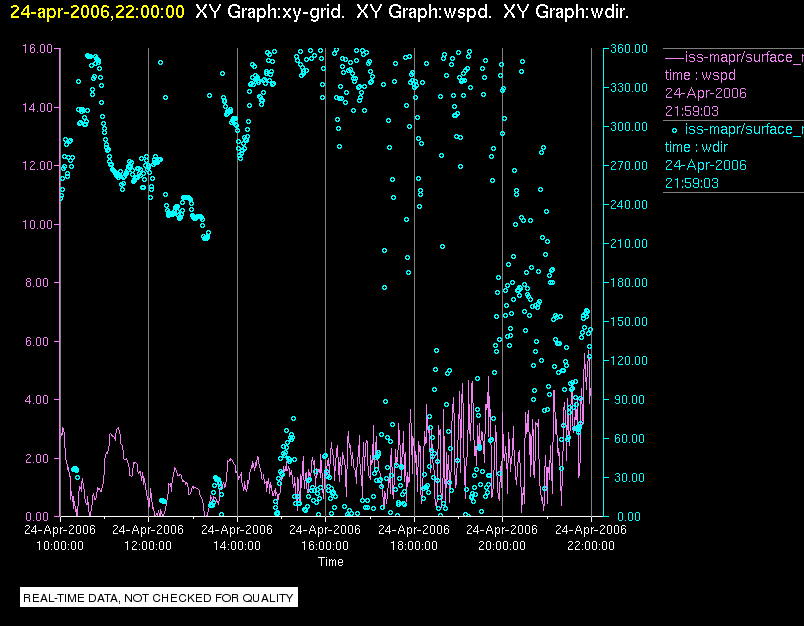Click the right axis value 60.00
This screenshot has height=626, width=804.
click(629, 439)
